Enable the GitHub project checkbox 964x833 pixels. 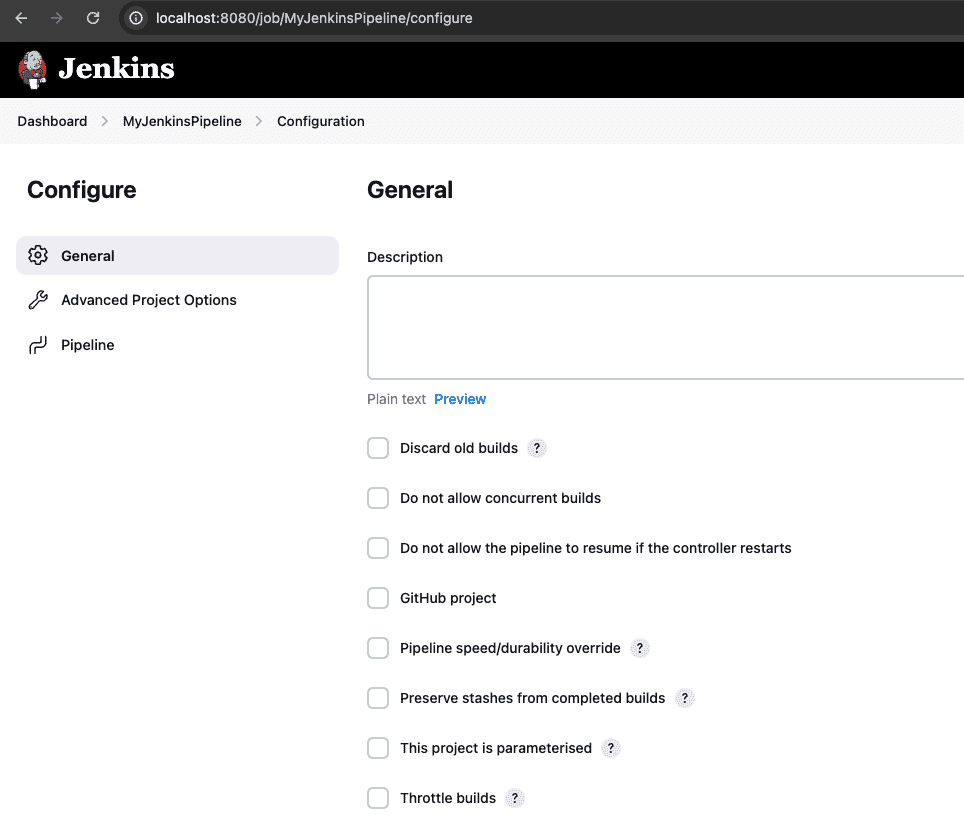378,598
